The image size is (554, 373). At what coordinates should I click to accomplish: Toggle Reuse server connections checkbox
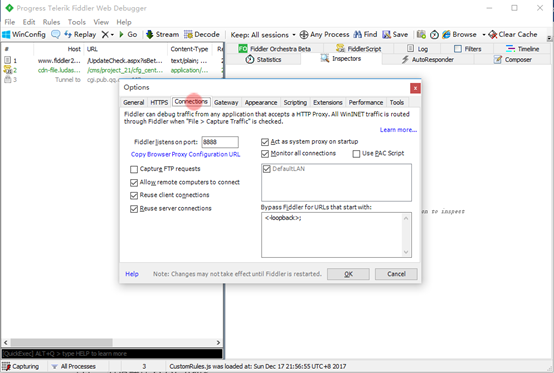(x=134, y=209)
